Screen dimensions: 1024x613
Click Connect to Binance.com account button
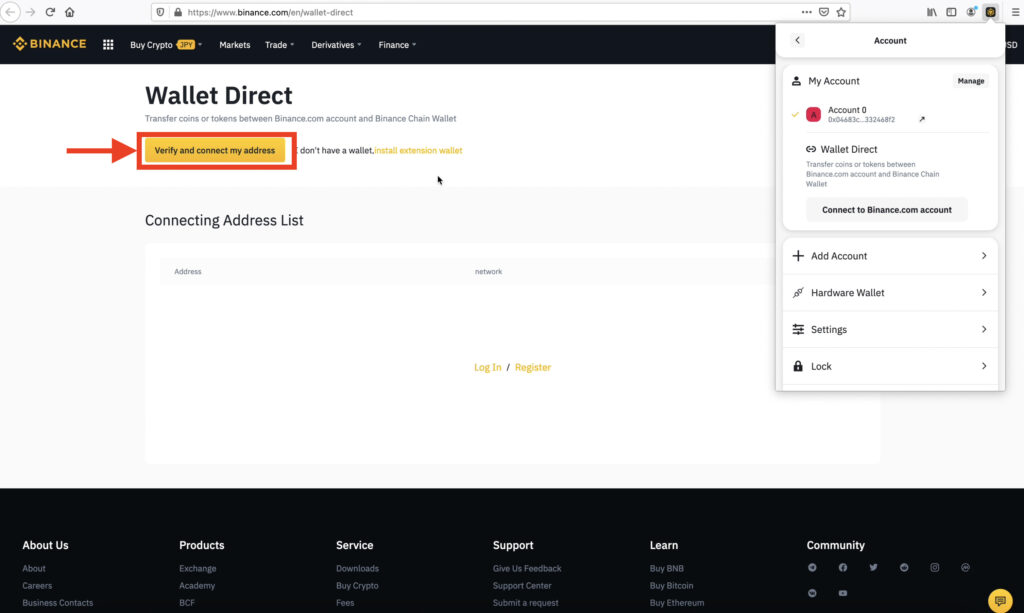coord(886,210)
